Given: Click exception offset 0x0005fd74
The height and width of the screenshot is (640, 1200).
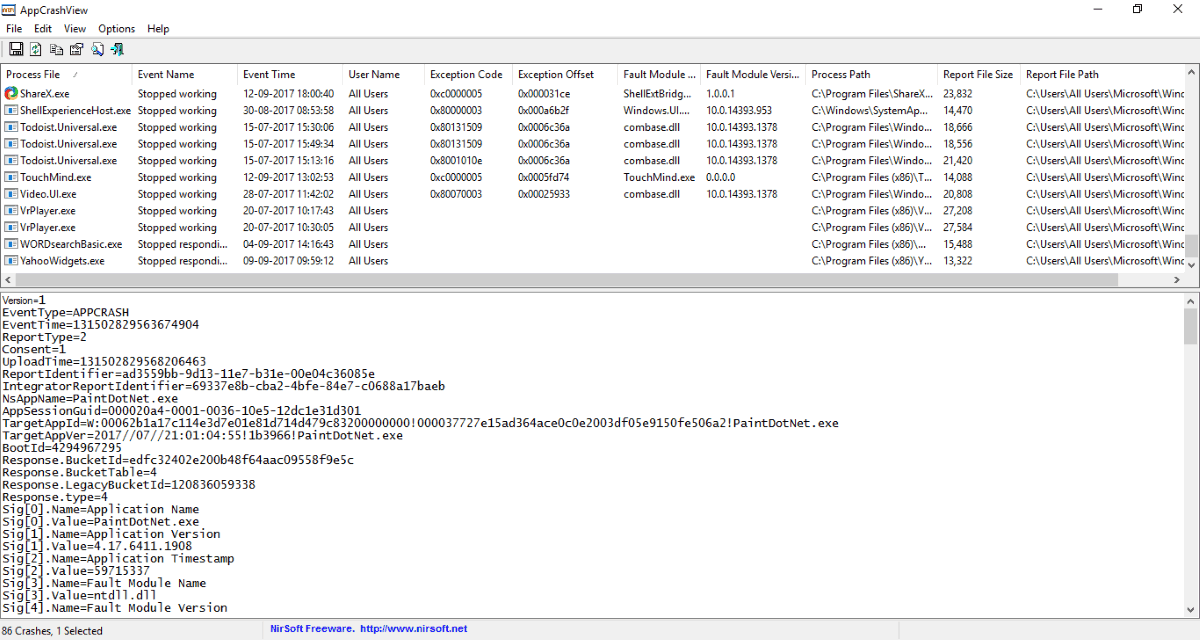Looking at the screenshot, I should click(x=544, y=177).
